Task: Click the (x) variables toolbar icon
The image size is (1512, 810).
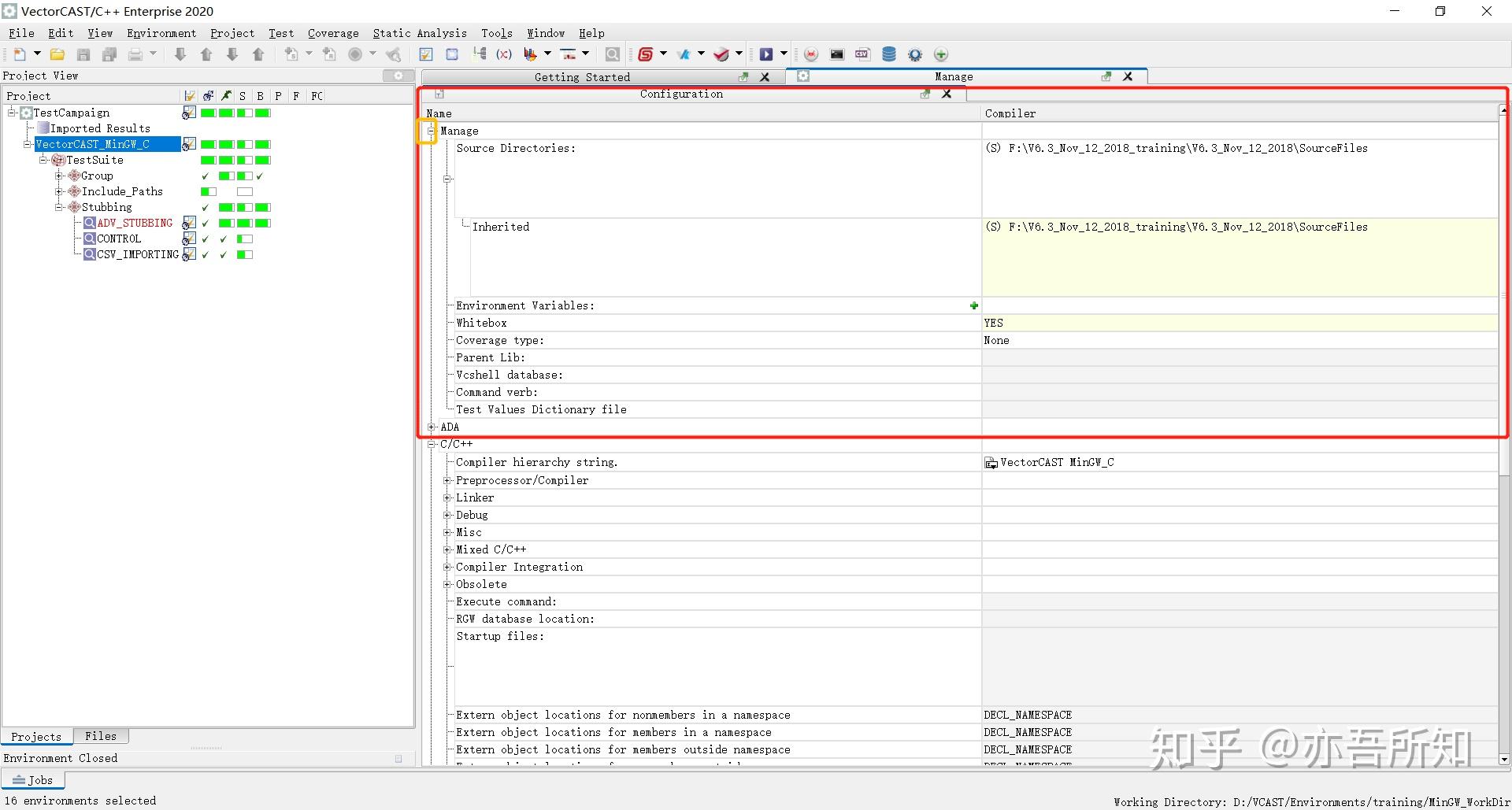Action: 504,54
